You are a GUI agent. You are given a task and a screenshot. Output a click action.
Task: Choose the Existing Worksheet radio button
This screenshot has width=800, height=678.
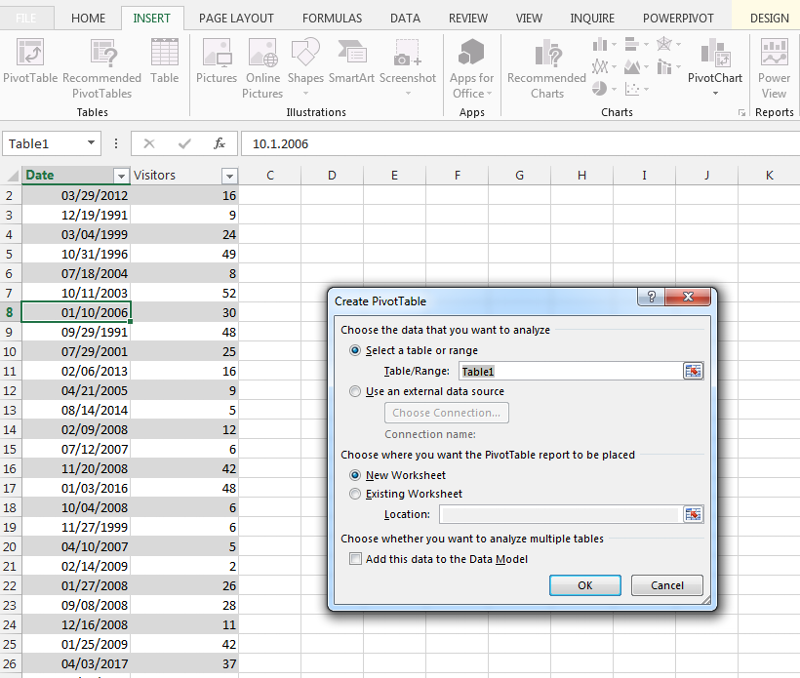pos(355,494)
